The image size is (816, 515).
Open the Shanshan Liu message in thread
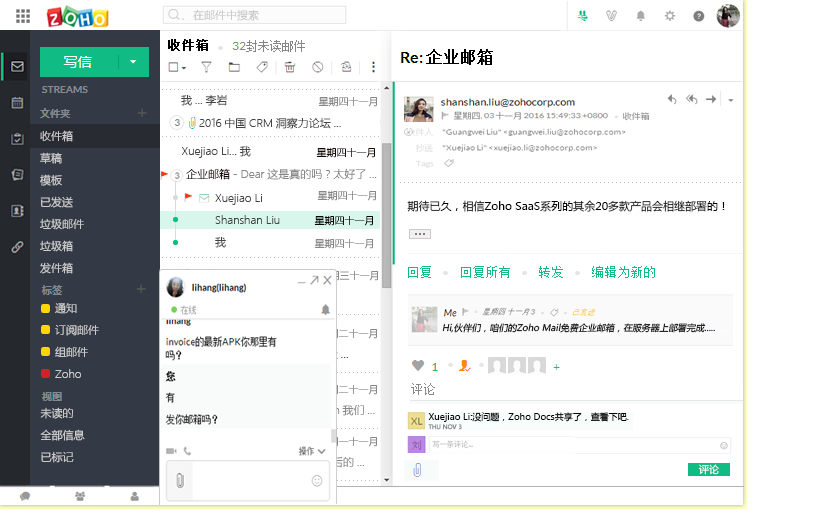click(x=271, y=221)
